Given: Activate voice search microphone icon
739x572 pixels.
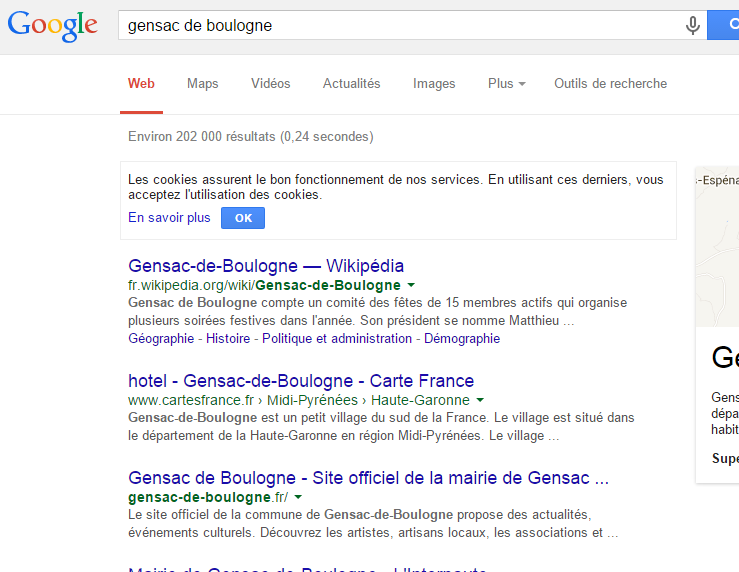Looking at the screenshot, I should [x=692, y=25].
